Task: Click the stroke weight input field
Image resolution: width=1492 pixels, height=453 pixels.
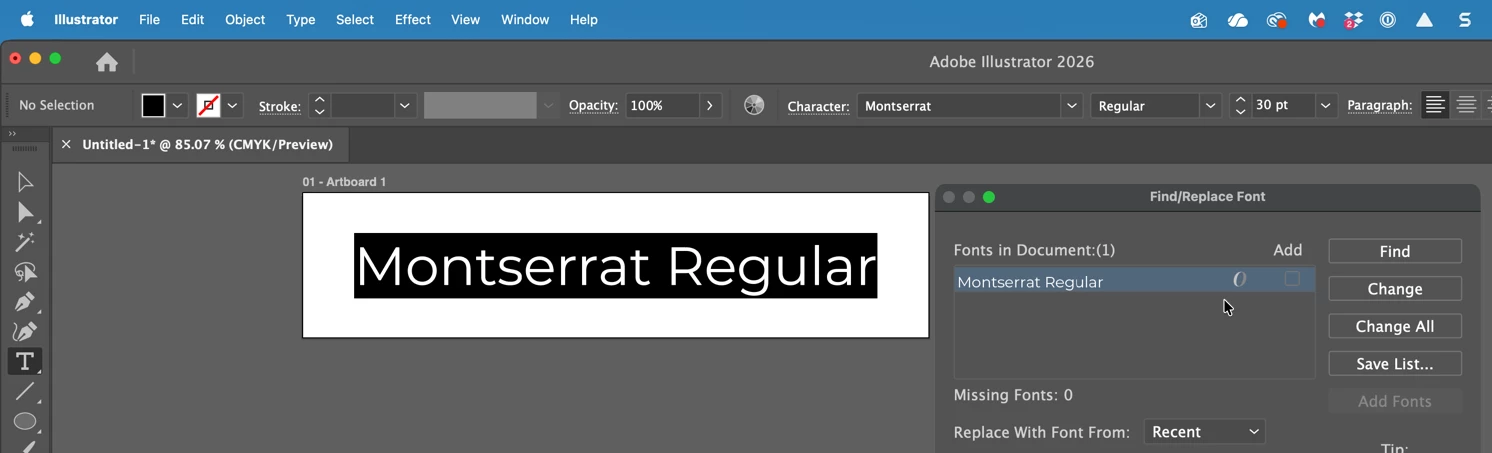Action: [x=363, y=105]
